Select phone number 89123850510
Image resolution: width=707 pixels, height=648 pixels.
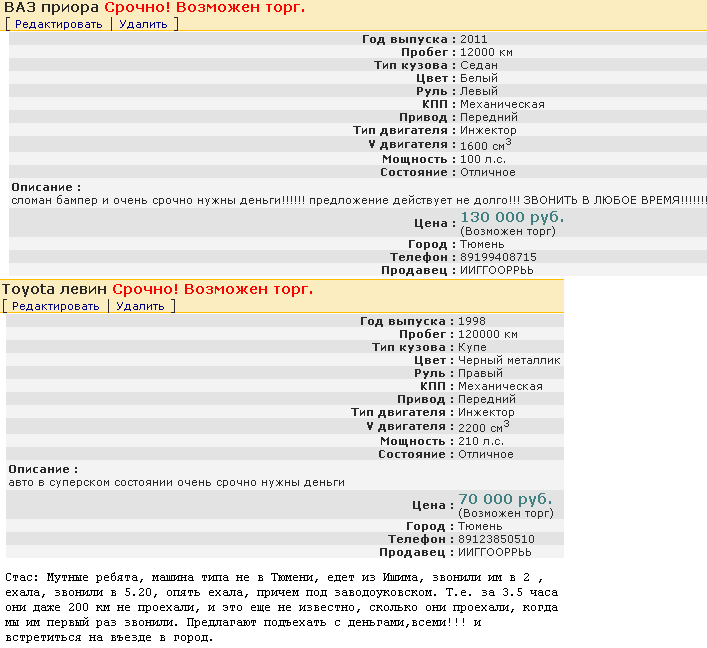[x=496, y=539]
